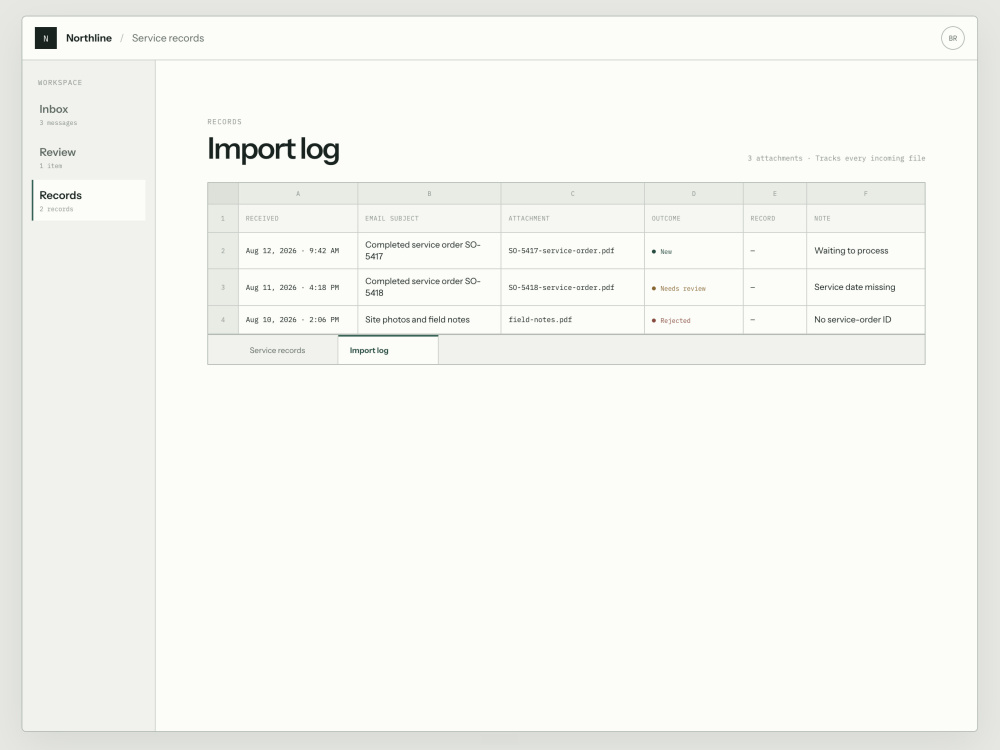Click SO-5418-service-order.pdf attachment cell
The height and width of the screenshot is (750, 1000).
click(573, 287)
